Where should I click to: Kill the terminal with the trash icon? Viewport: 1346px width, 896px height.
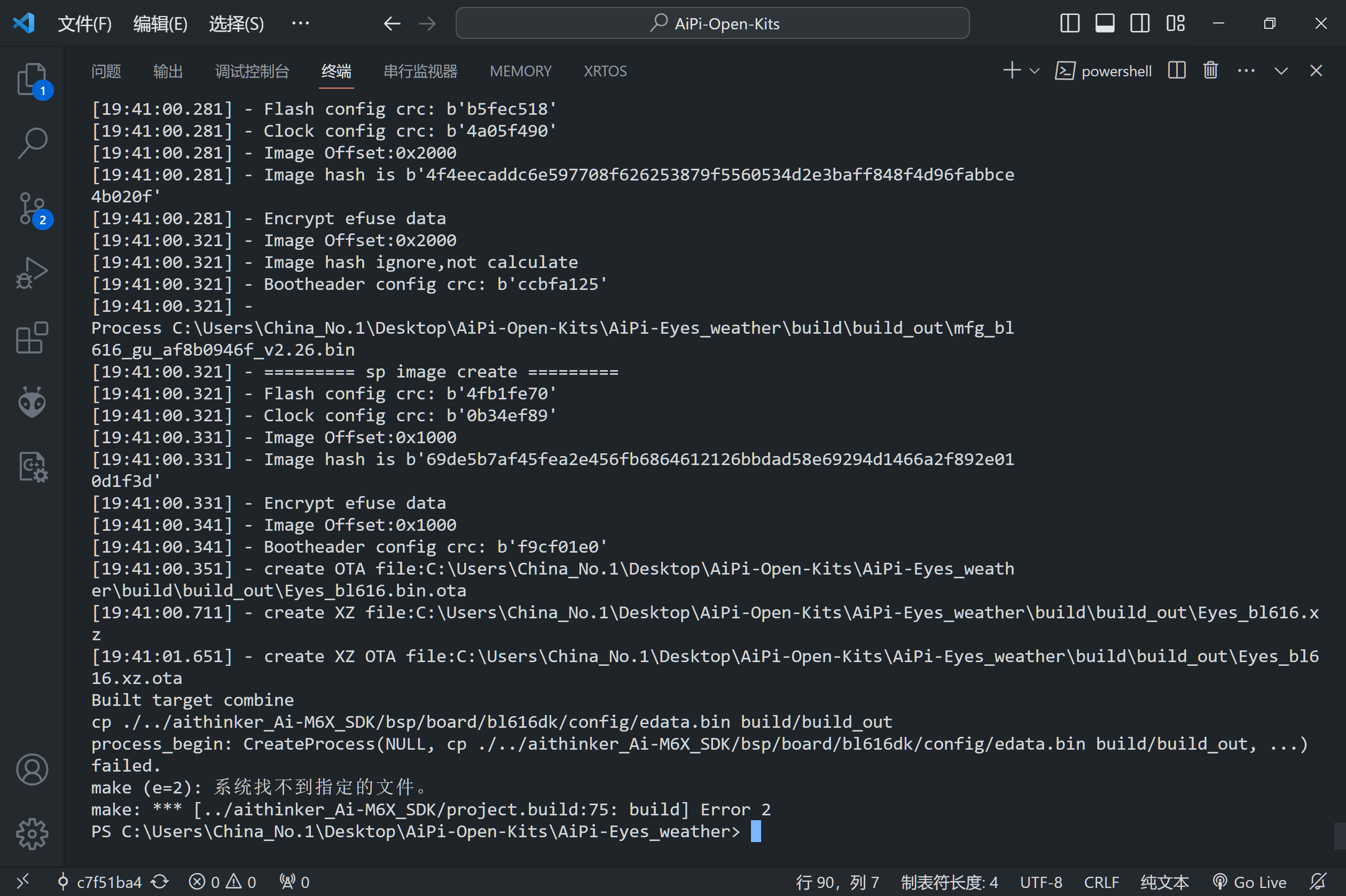coord(1210,71)
